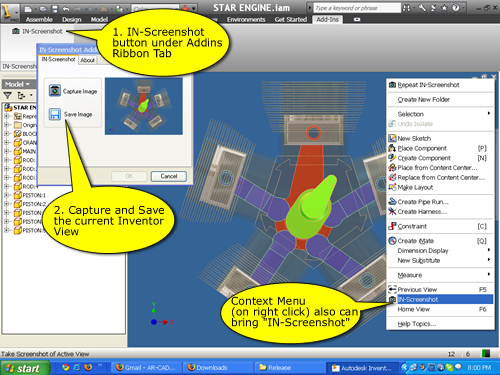
Task: Click the filter funnel icon in Model panel
Action: click(7, 96)
